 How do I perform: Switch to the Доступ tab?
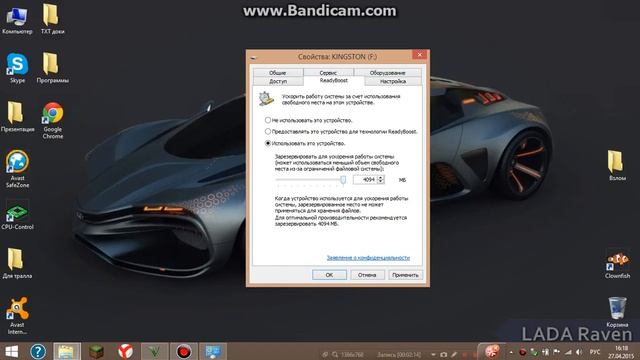(278, 81)
